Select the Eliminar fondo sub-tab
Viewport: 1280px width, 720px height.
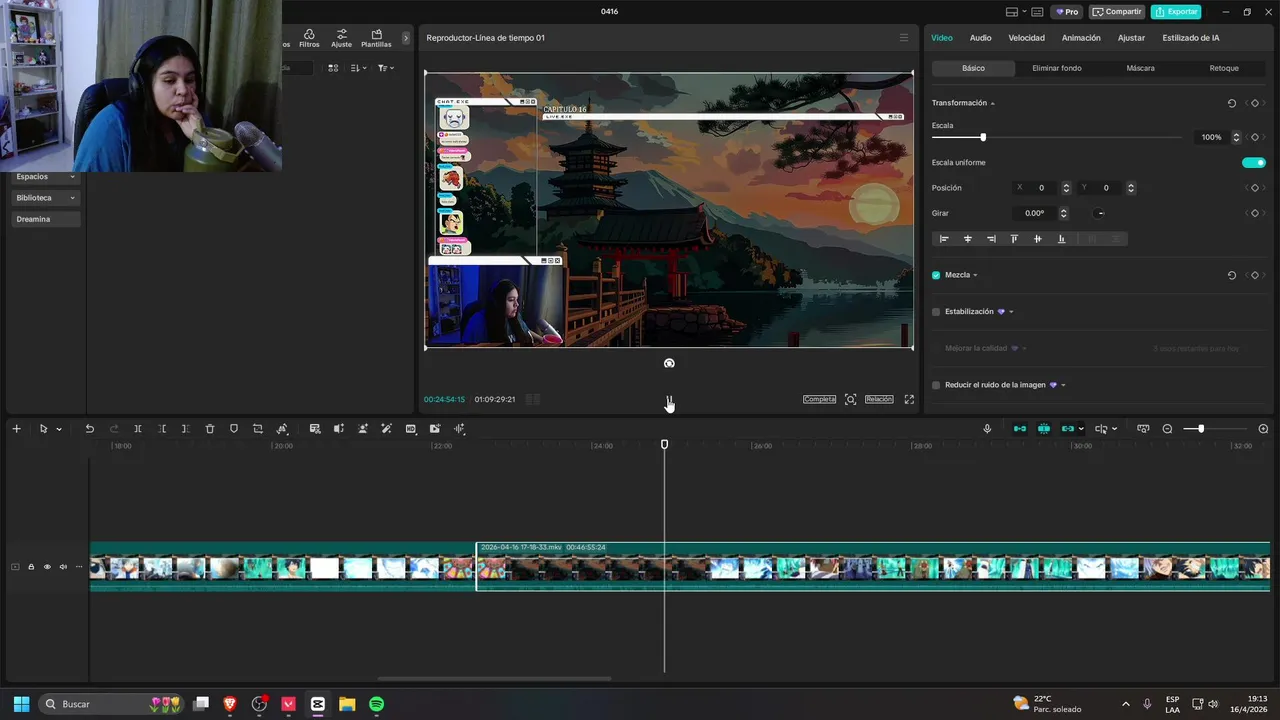(x=1057, y=68)
